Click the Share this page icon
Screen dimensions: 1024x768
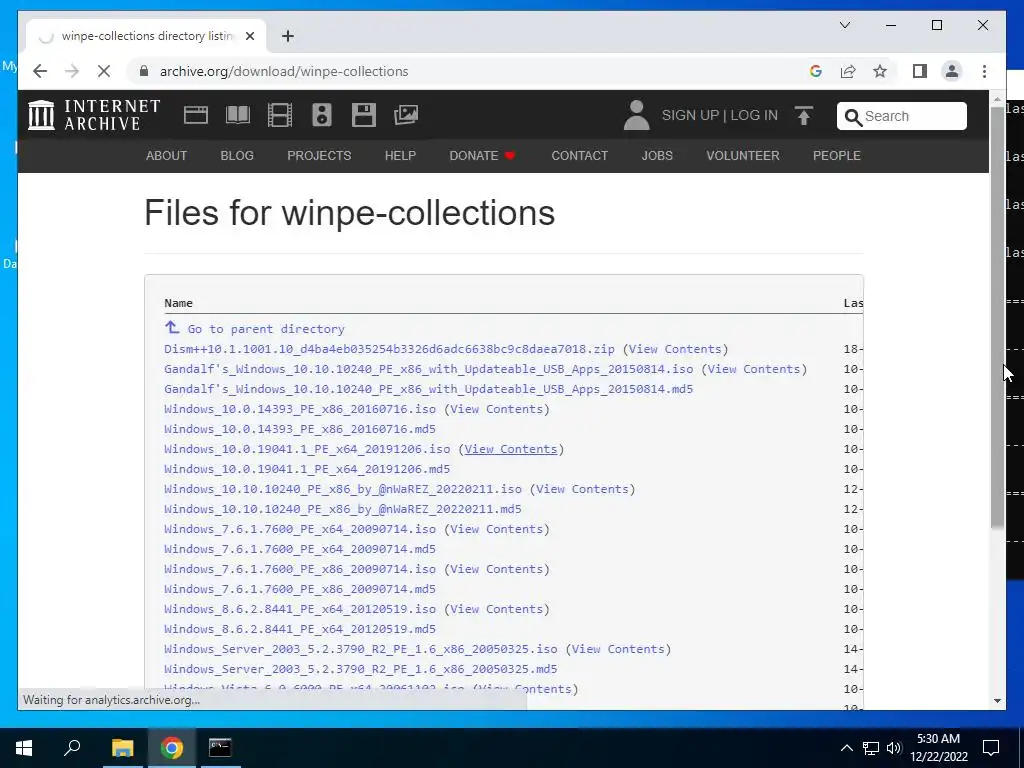tap(848, 71)
